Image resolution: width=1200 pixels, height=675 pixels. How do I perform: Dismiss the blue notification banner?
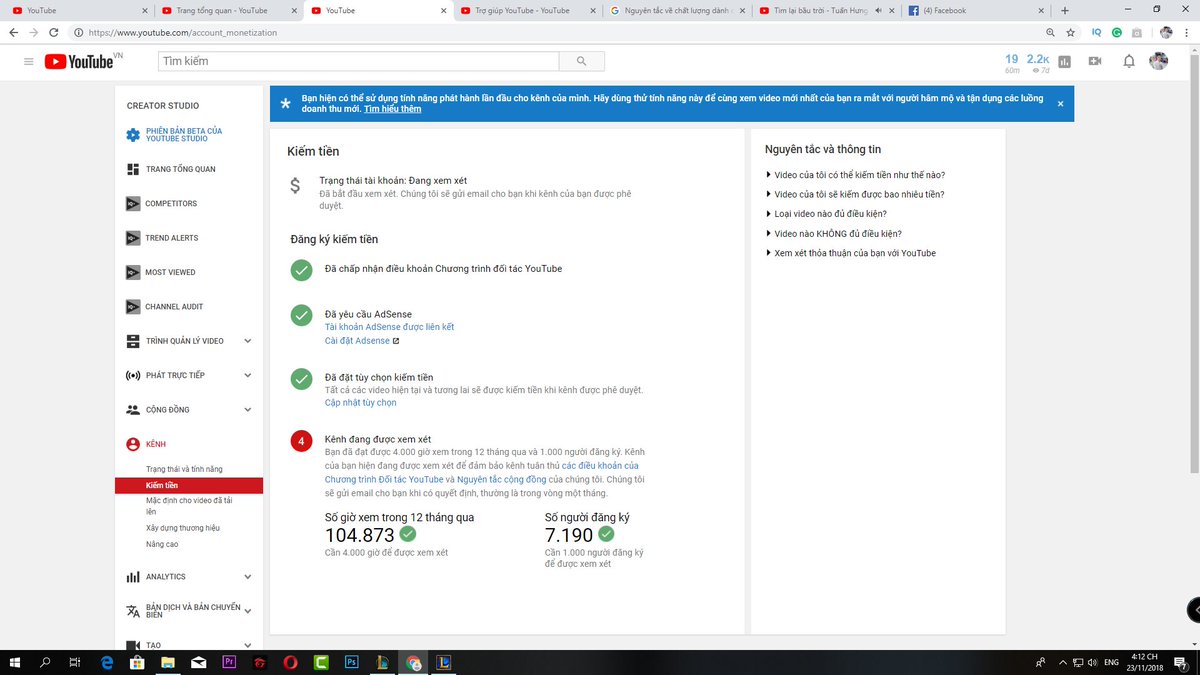click(1060, 103)
